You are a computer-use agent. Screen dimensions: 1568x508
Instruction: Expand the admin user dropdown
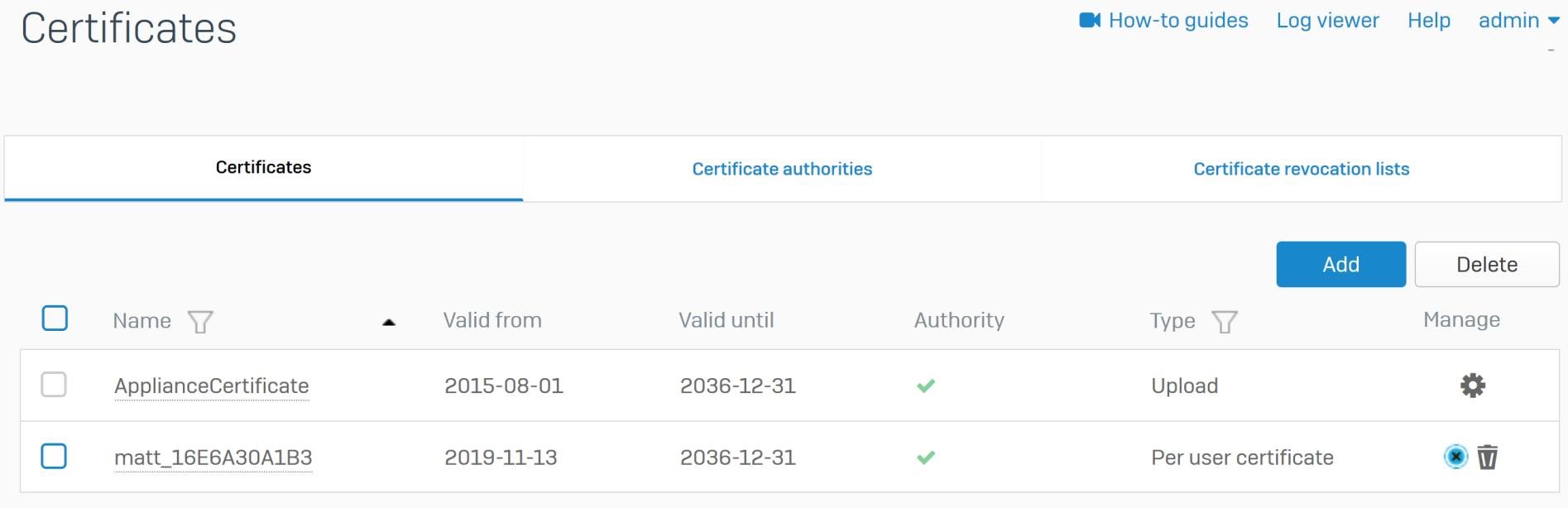pyautogui.click(x=1518, y=21)
